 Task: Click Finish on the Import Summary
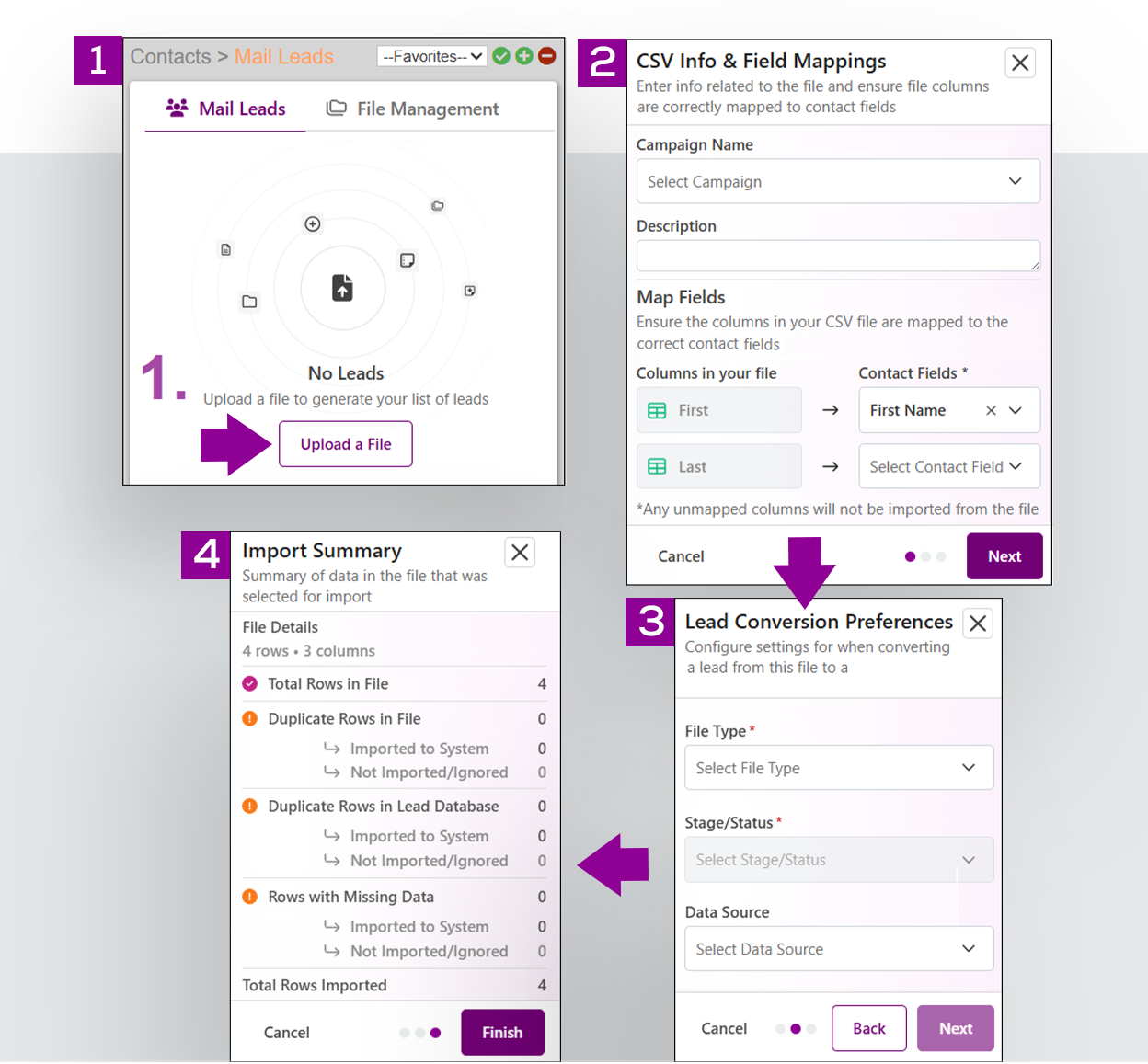point(502,1032)
